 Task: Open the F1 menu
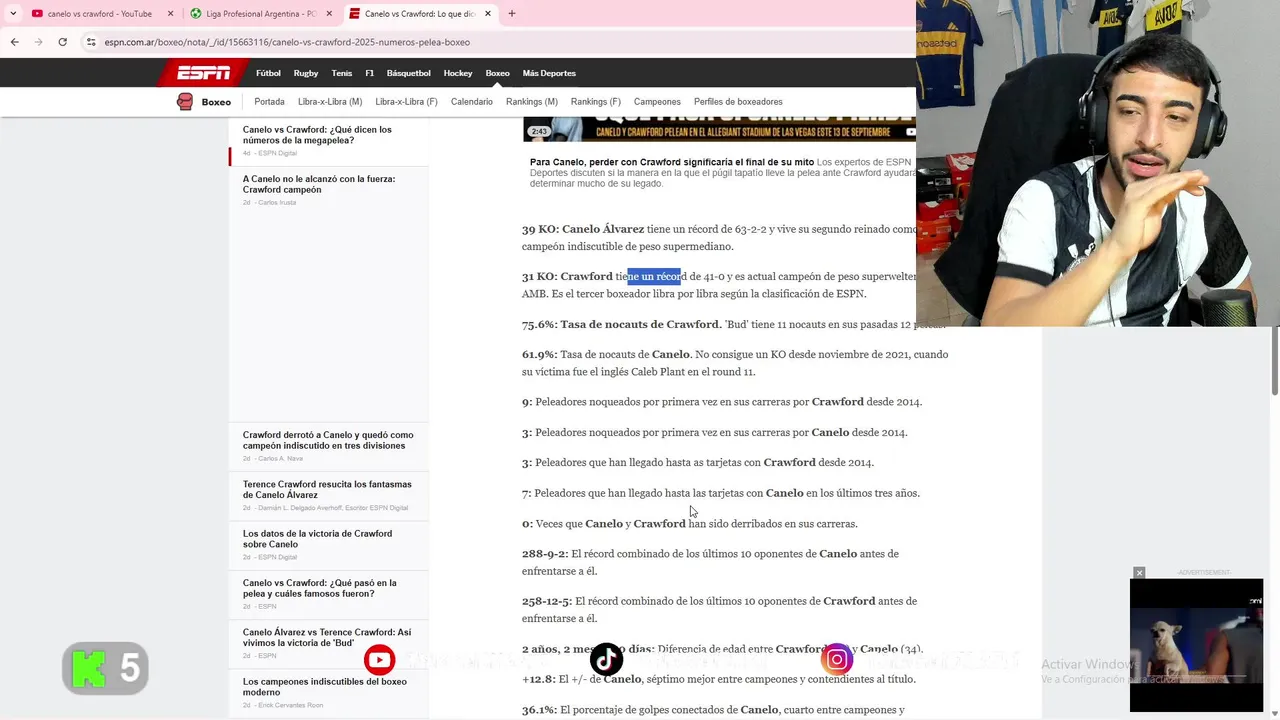tap(370, 73)
